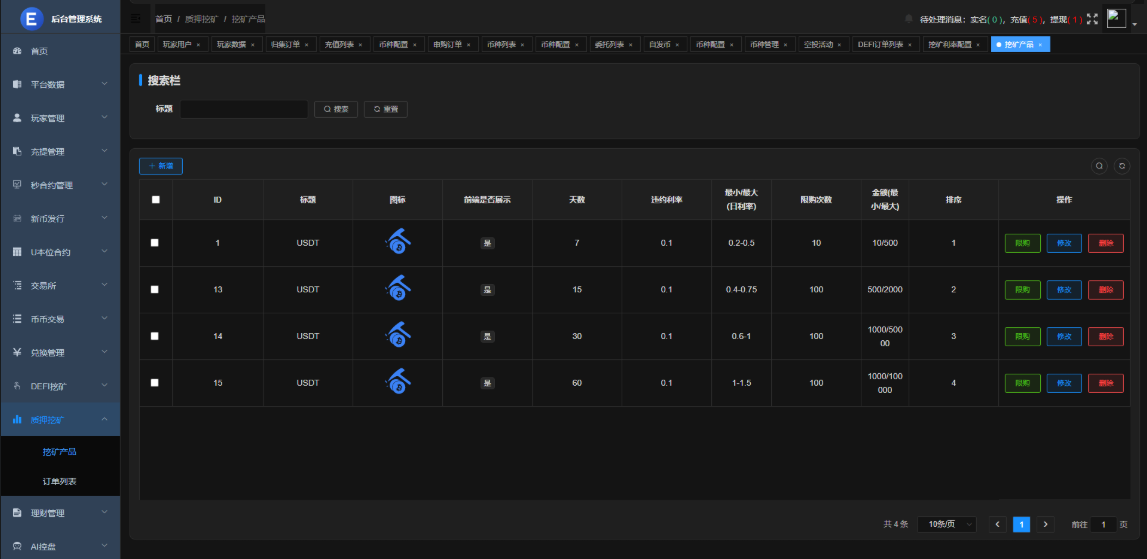
Task: Open 订单列表 in the sidebar submenu
Action: [x=59, y=482]
